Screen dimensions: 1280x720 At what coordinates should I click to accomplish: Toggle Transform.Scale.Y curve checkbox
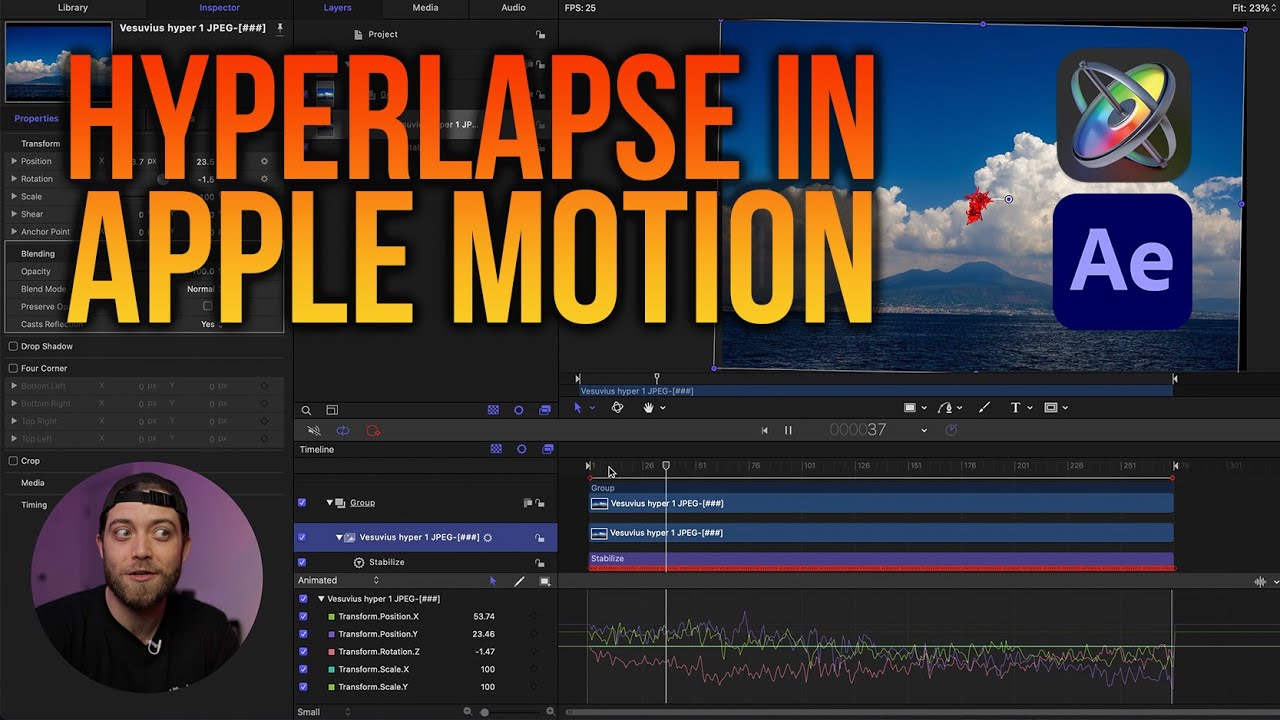(303, 687)
